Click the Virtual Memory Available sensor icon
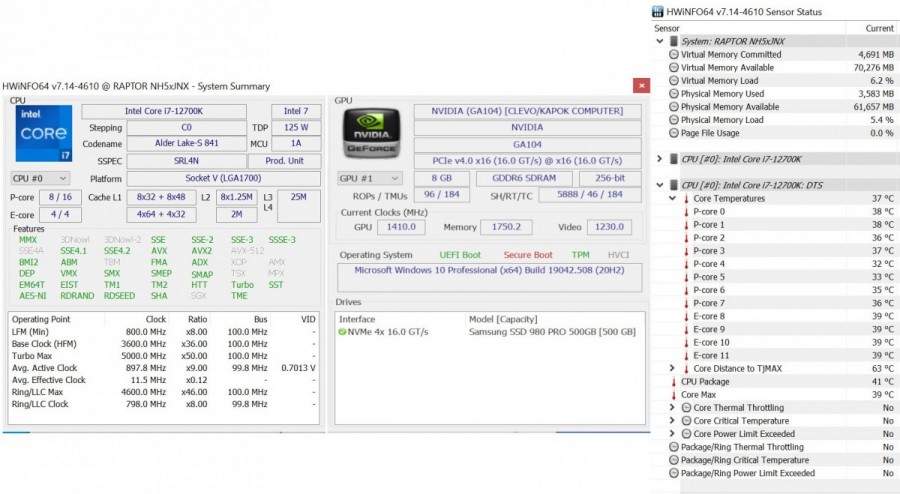The height and width of the screenshot is (494, 900). click(674, 68)
